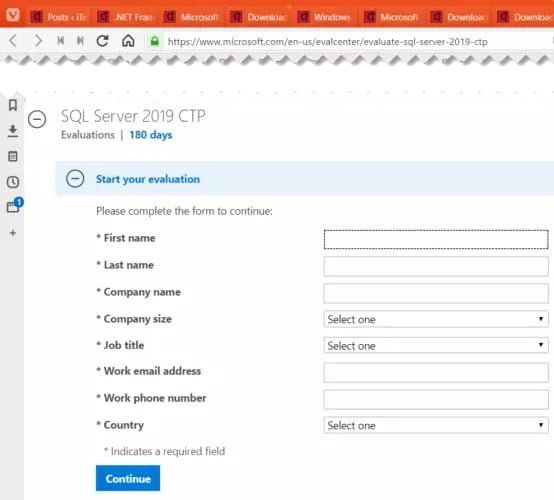Open the Window panel with badge
Image resolution: width=554 pixels, height=500 pixels.
click(x=14, y=205)
